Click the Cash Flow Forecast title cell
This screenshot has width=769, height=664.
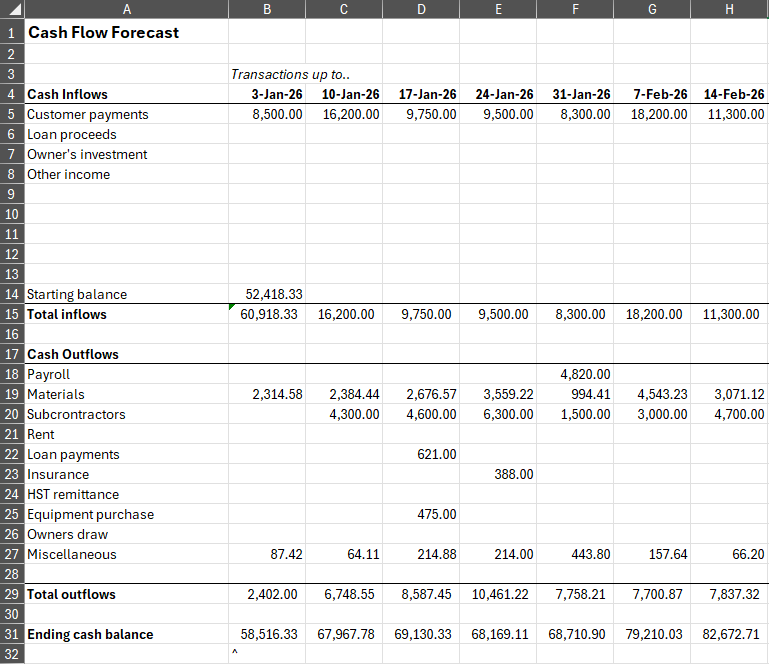tap(127, 32)
